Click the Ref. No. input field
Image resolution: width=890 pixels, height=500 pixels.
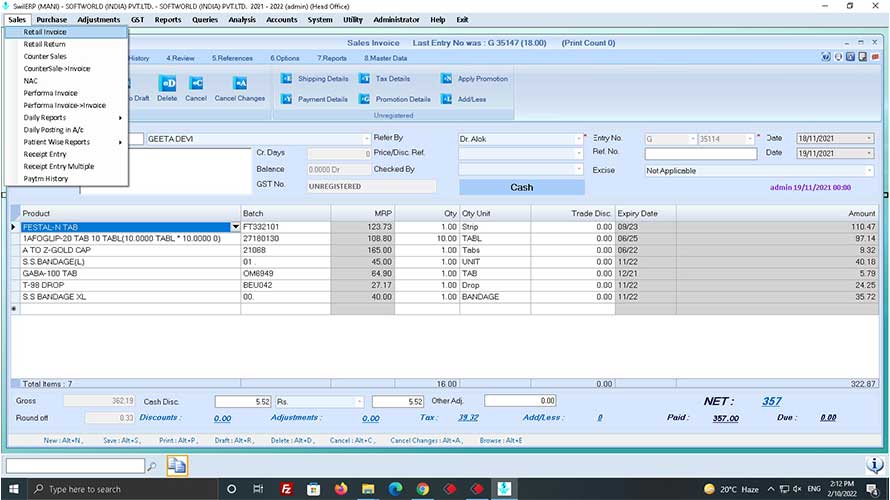click(699, 154)
